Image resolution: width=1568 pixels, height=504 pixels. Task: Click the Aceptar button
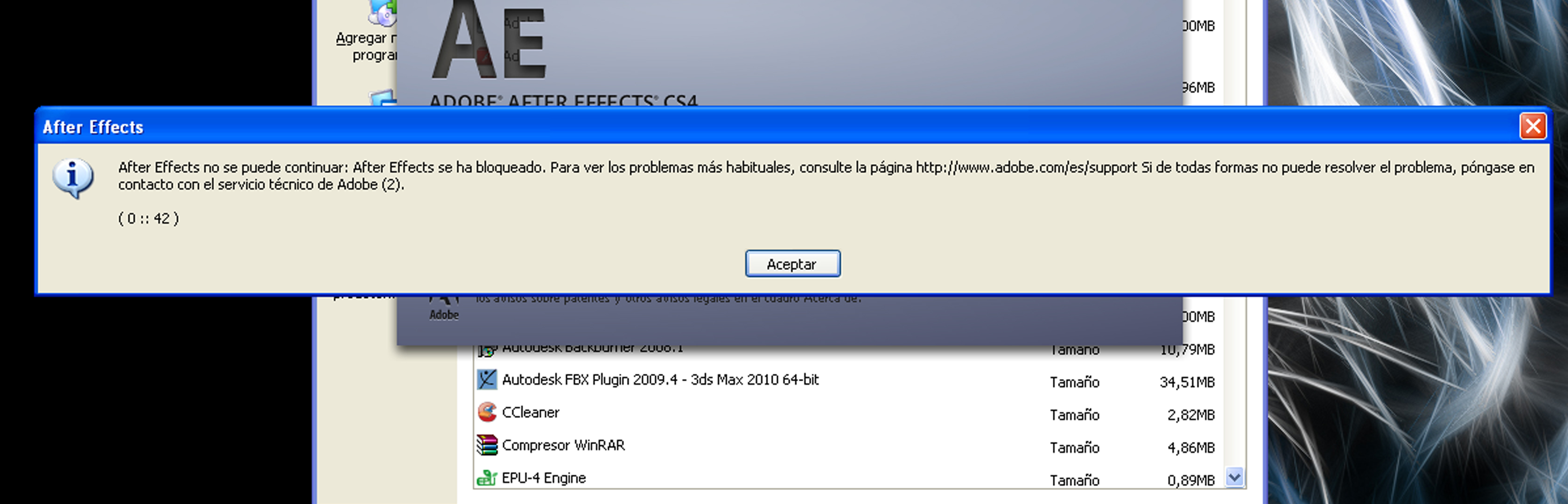click(x=792, y=264)
